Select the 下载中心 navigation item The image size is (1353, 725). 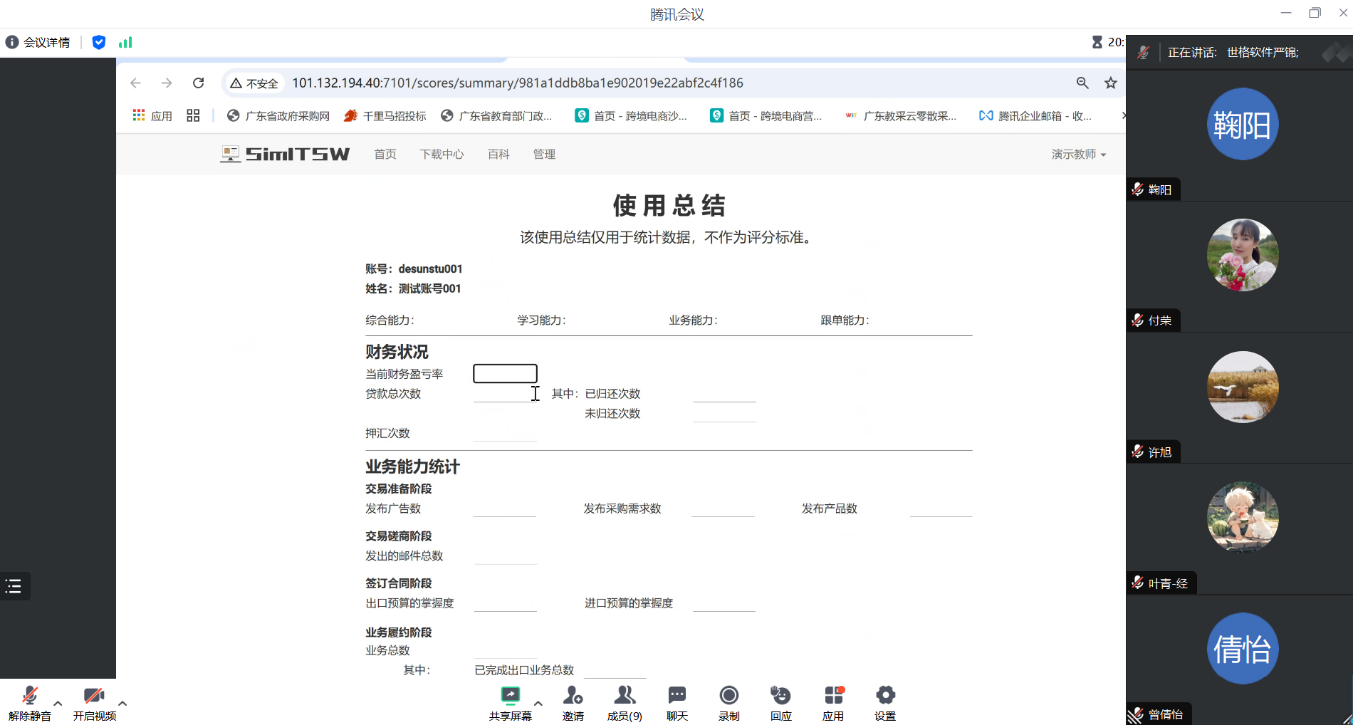coord(441,155)
